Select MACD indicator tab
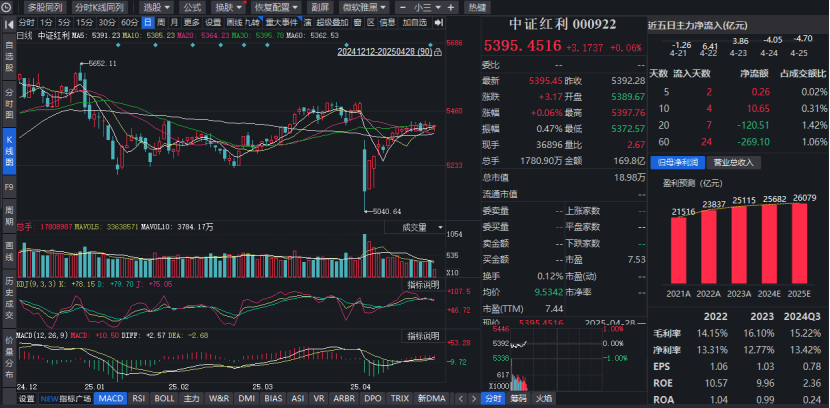 [111, 398]
